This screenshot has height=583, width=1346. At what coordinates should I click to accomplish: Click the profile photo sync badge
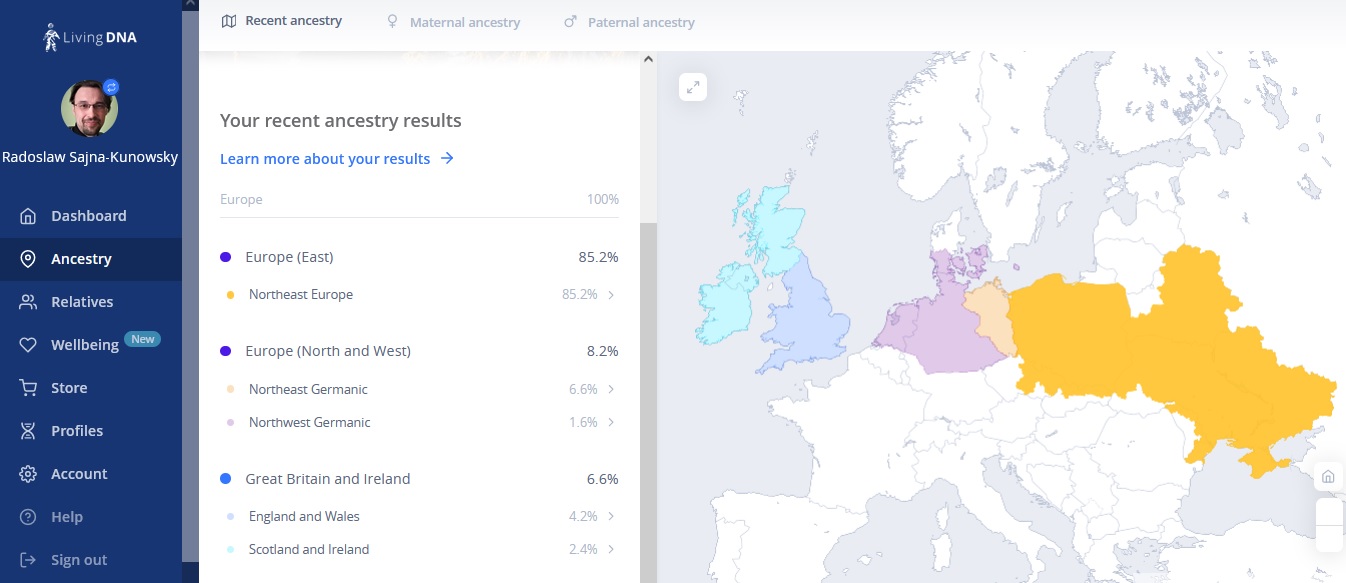coord(111,87)
